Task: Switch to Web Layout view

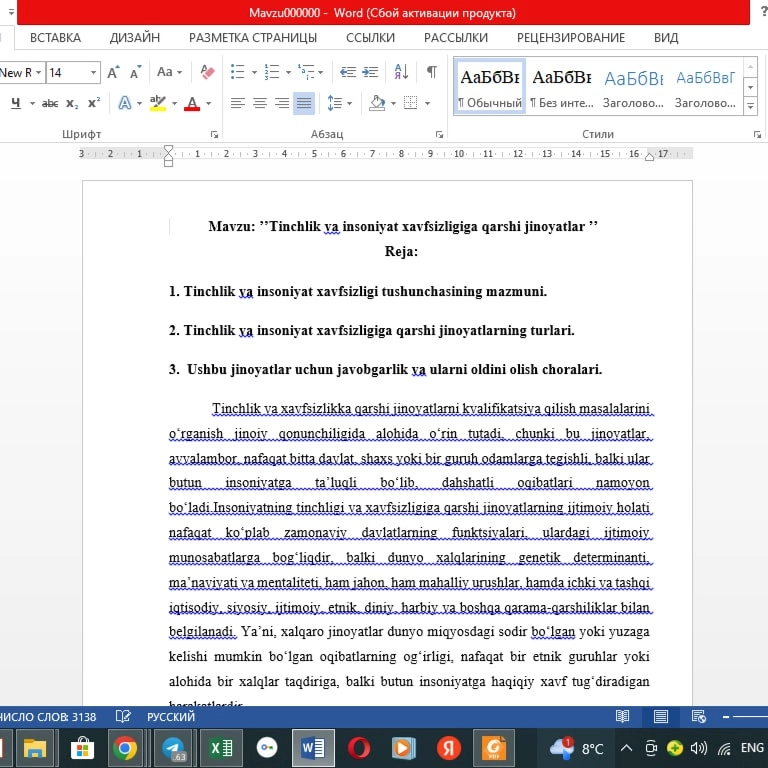Action: click(x=699, y=717)
